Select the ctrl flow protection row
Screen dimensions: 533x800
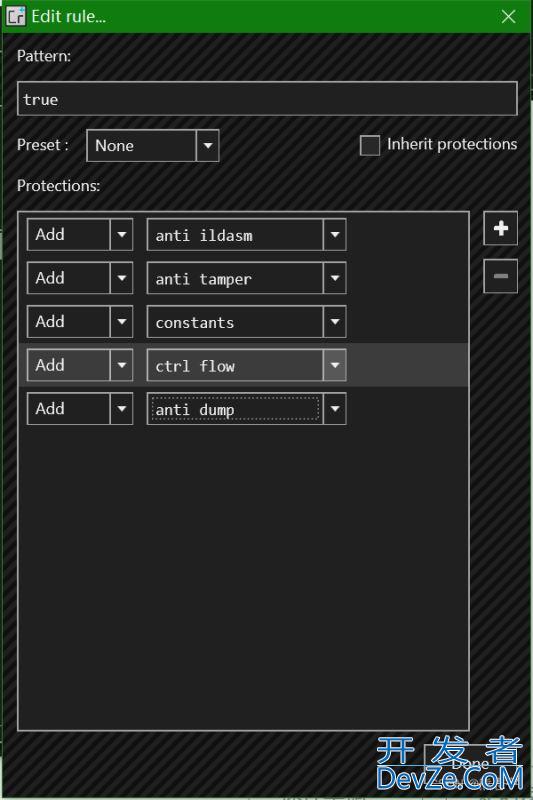(x=244, y=365)
